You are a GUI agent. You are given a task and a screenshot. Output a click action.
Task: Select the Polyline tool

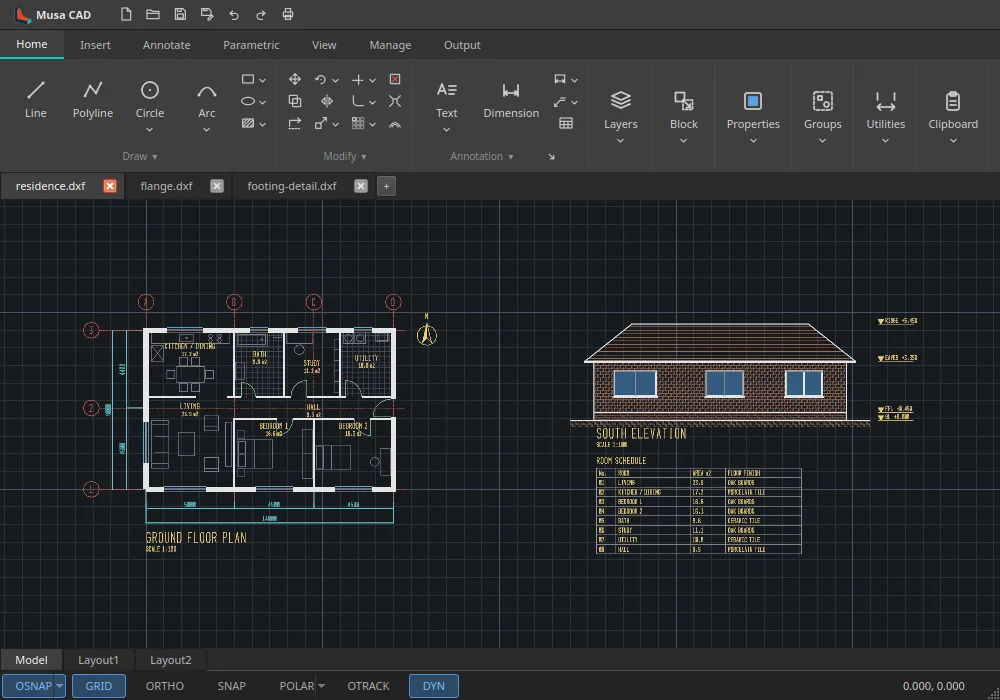tap(92, 100)
